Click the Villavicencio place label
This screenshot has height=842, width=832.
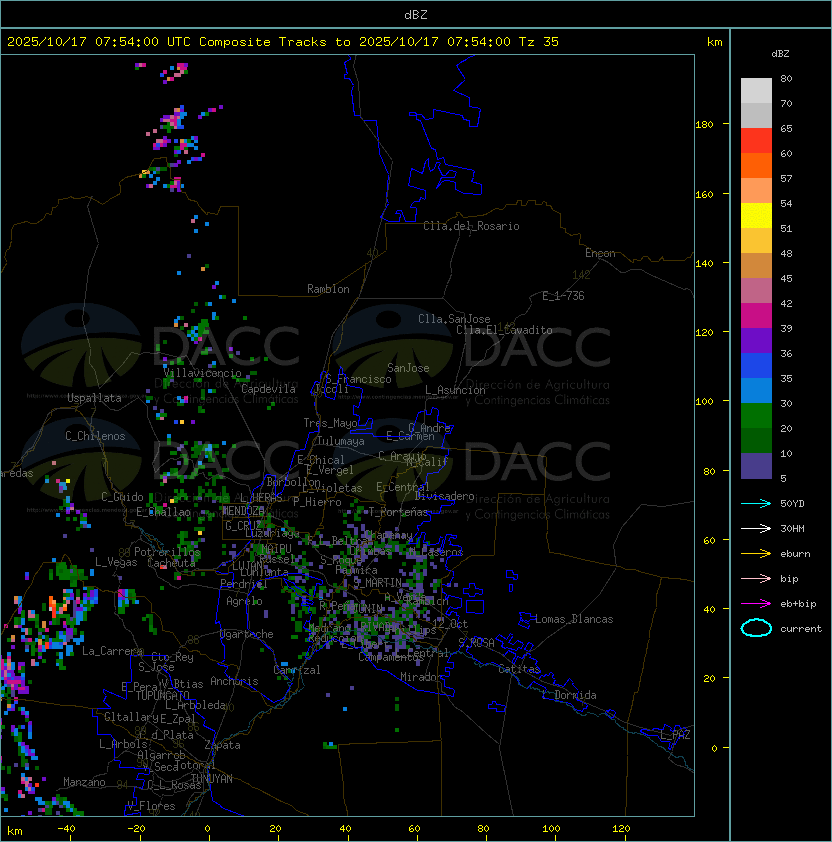pyautogui.click(x=202, y=373)
